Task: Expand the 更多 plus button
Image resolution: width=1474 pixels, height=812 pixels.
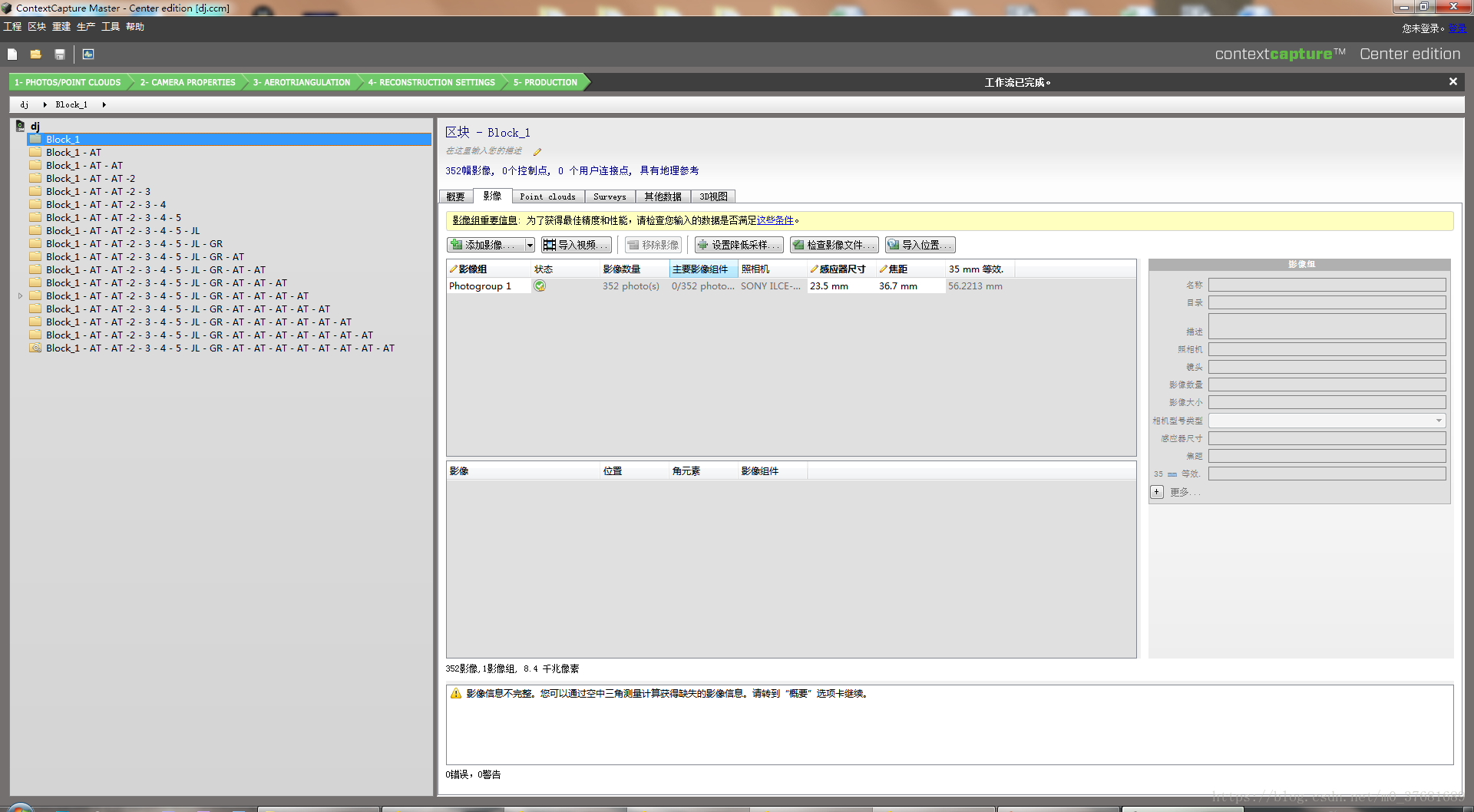Action: coord(1157,492)
